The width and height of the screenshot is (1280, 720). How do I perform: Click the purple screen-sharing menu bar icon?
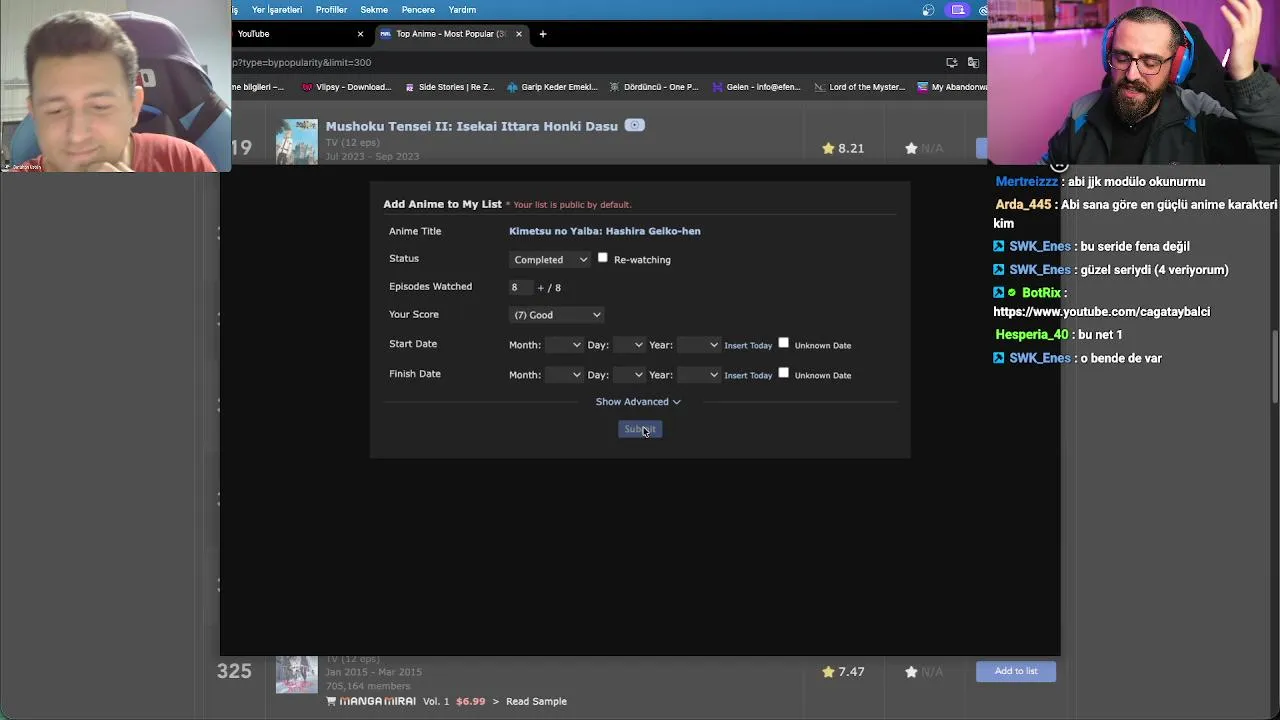click(958, 10)
